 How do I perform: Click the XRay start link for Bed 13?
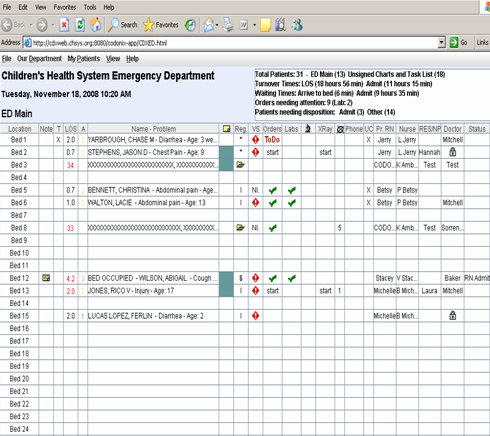point(325,291)
